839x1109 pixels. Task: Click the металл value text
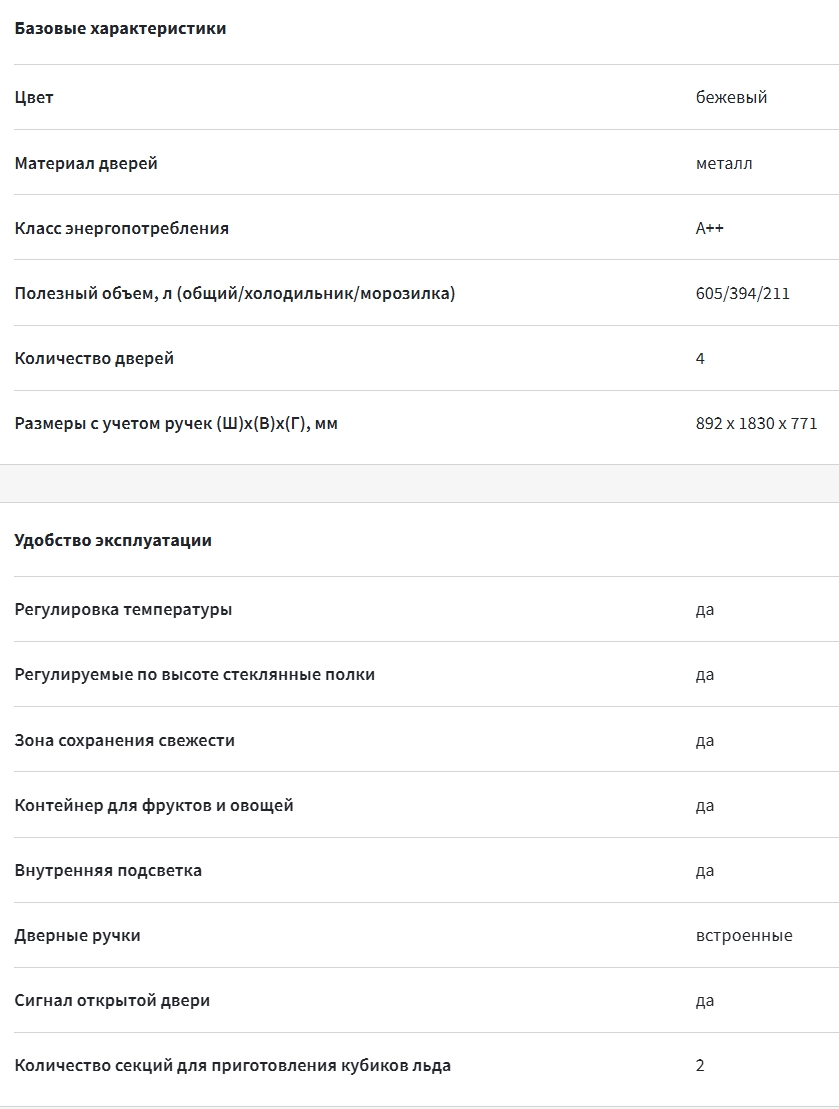pos(724,163)
